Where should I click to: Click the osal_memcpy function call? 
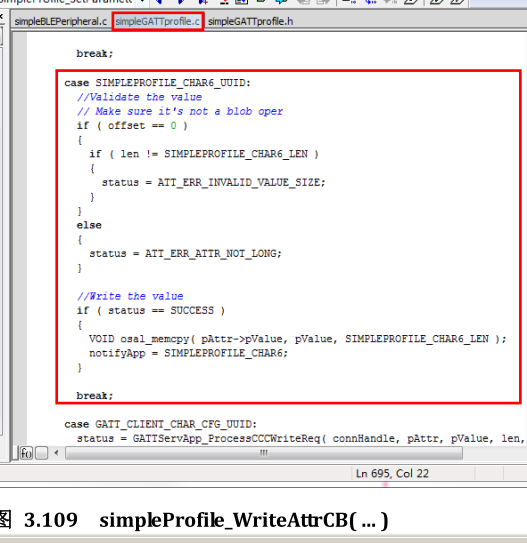(x=155, y=339)
